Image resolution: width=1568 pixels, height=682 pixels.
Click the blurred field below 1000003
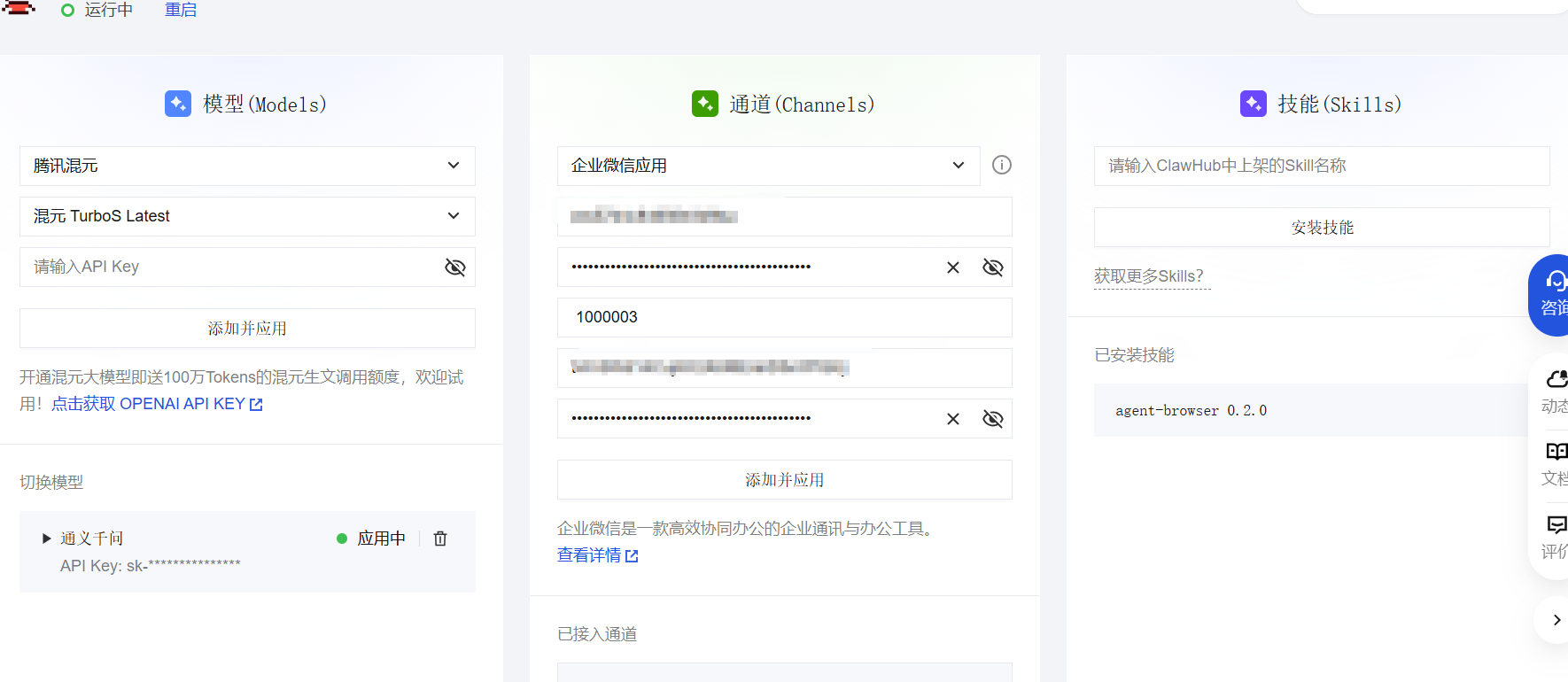[784, 368]
